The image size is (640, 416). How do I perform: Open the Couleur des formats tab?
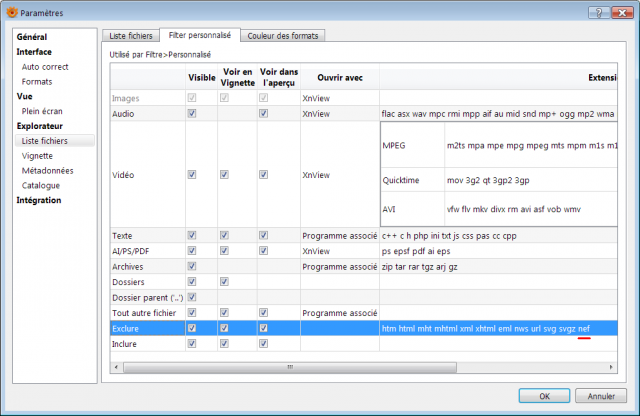(282, 36)
